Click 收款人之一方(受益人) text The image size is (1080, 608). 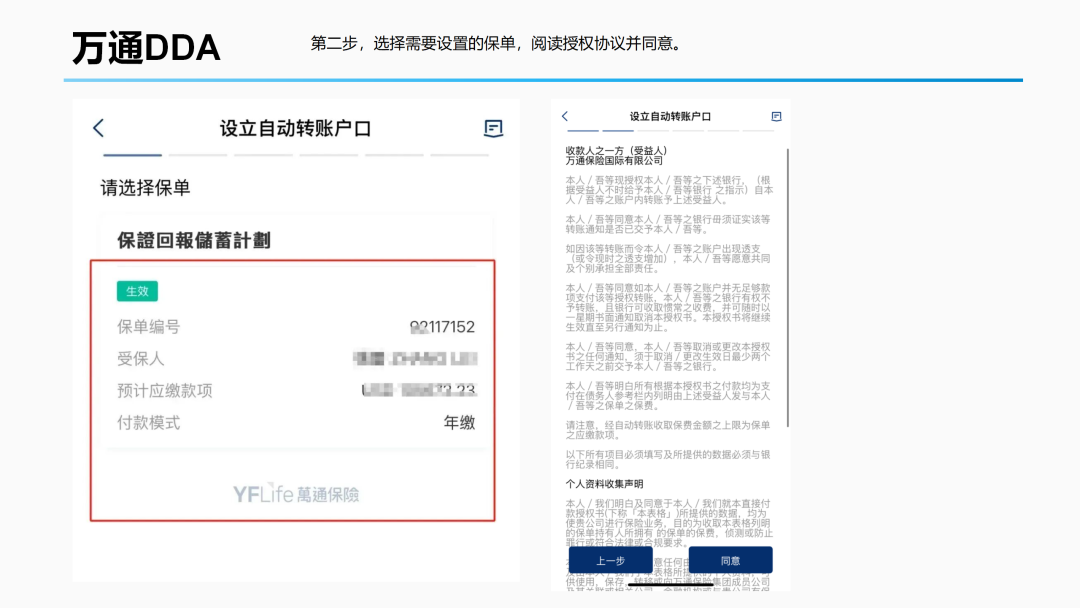coord(616,151)
